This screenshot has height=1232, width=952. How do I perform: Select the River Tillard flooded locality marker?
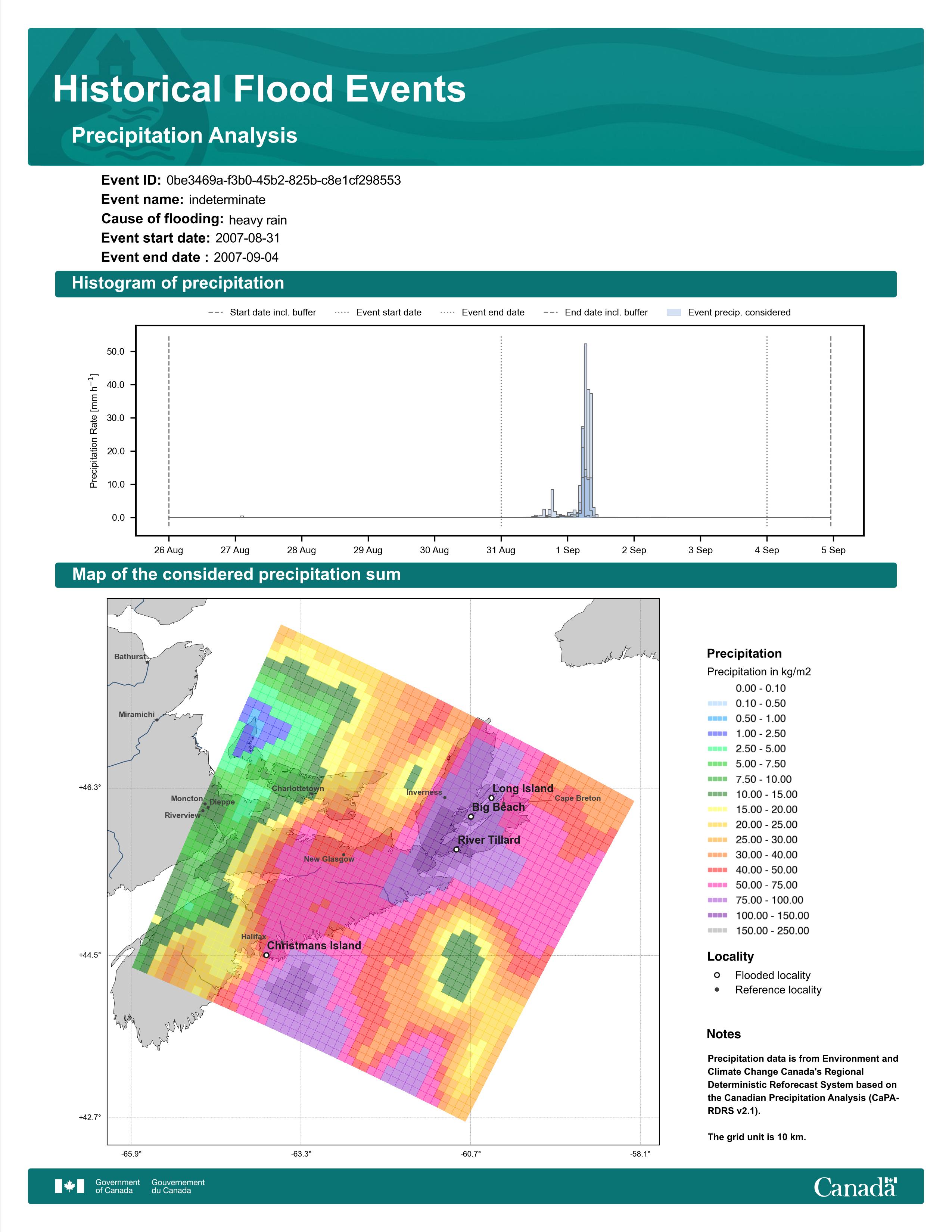coord(456,850)
